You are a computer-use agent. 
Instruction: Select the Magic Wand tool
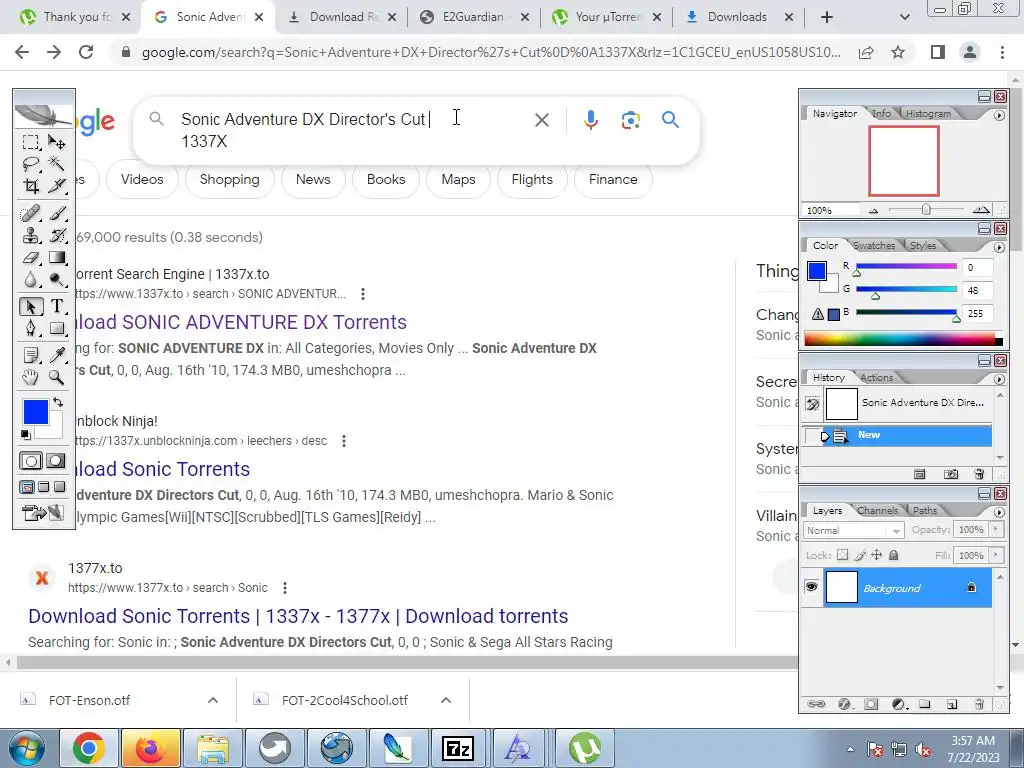click(57, 163)
